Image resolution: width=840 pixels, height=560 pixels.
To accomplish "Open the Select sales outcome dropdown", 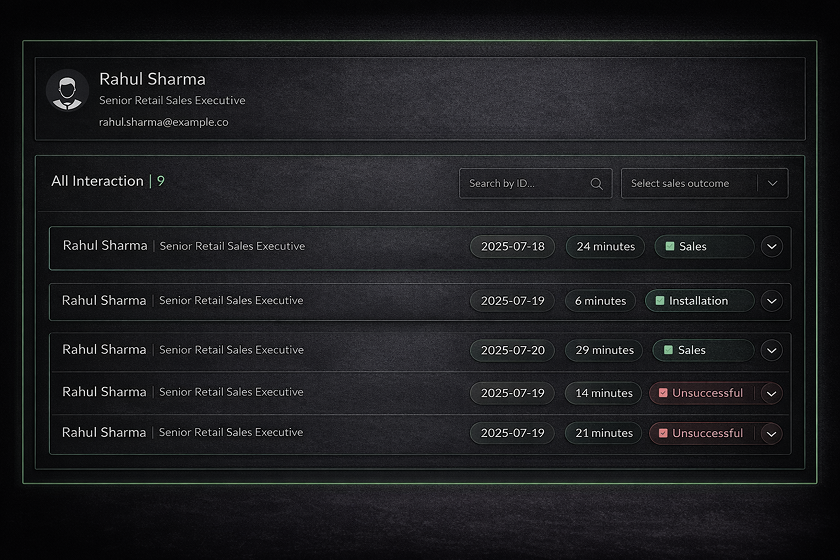I will coord(704,184).
